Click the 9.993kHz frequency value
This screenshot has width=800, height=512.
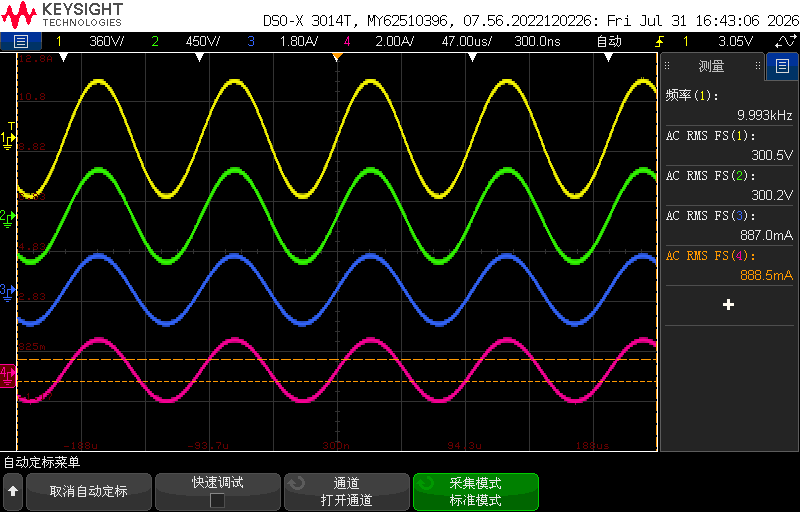click(764, 115)
